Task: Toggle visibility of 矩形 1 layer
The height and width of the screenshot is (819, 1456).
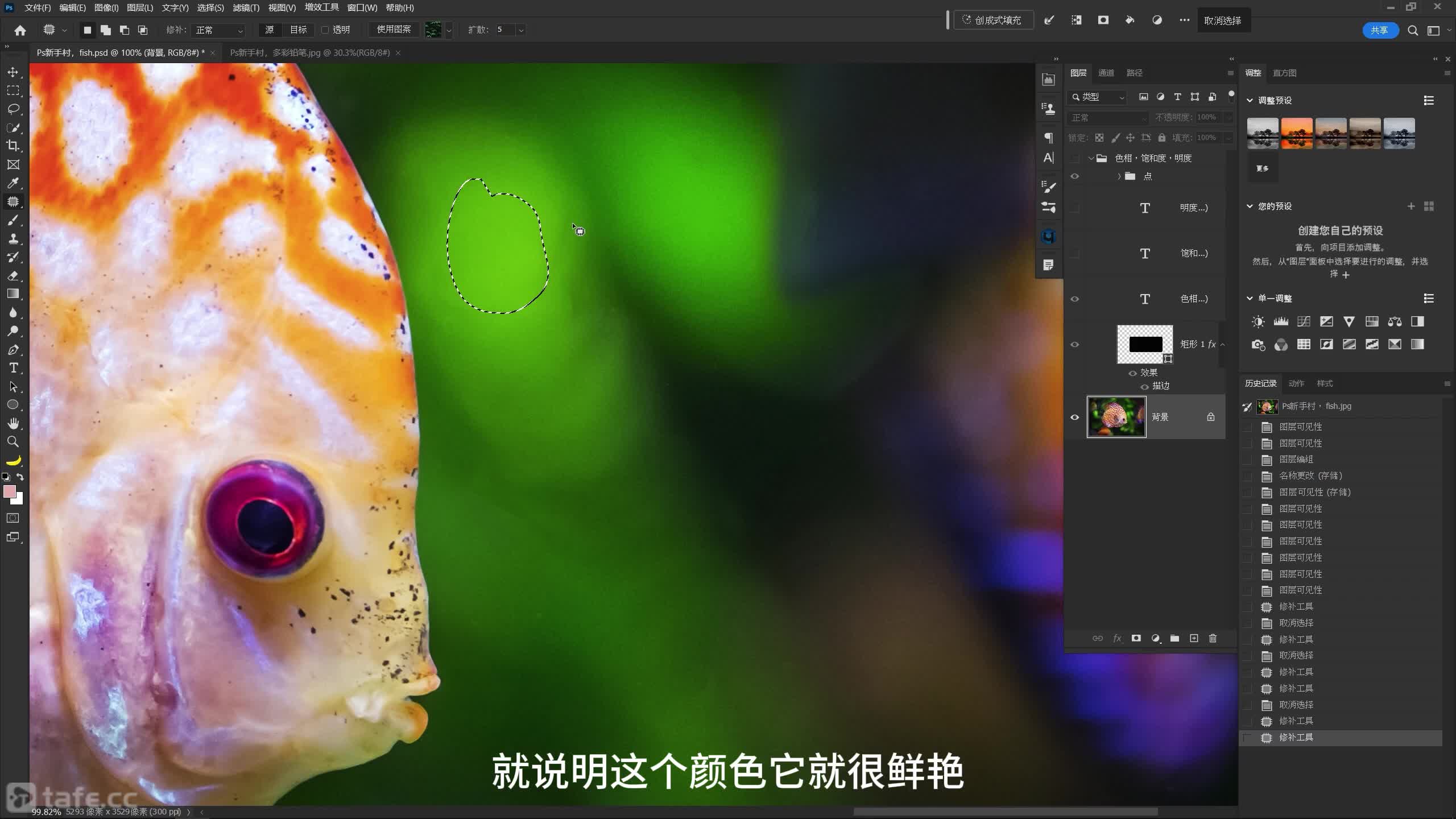Action: pos(1074,344)
